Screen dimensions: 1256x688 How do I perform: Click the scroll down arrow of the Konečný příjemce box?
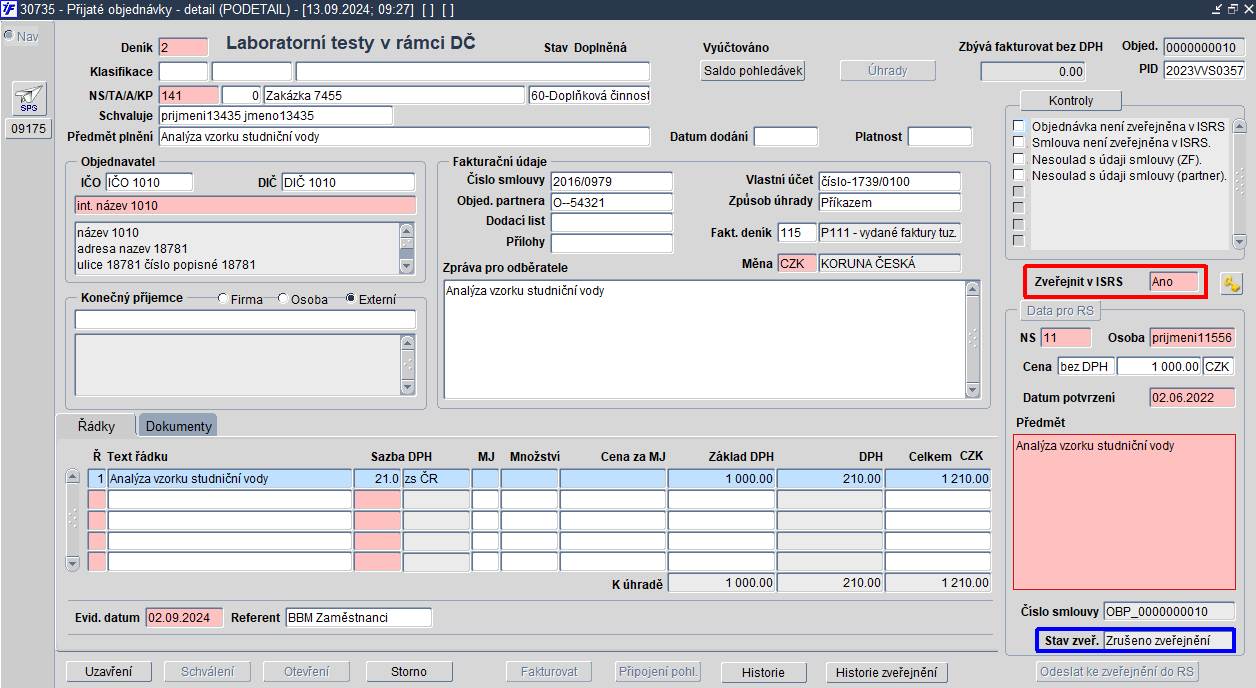click(x=406, y=388)
